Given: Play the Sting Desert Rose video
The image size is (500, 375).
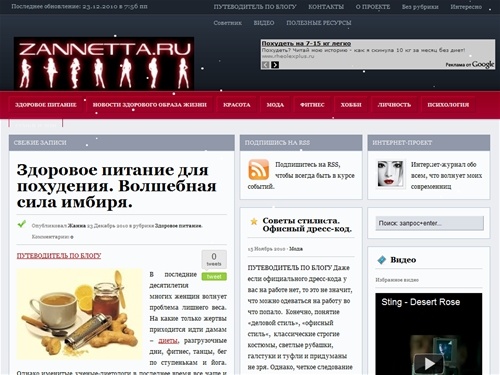Looking at the screenshot, I should [429, 363].
